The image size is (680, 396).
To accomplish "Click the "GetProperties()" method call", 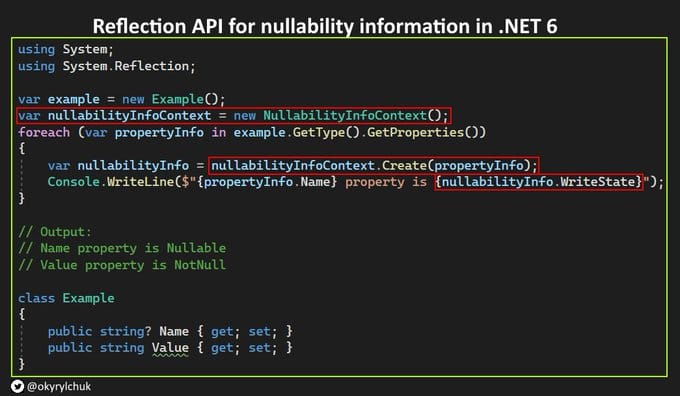I will 422,132.
